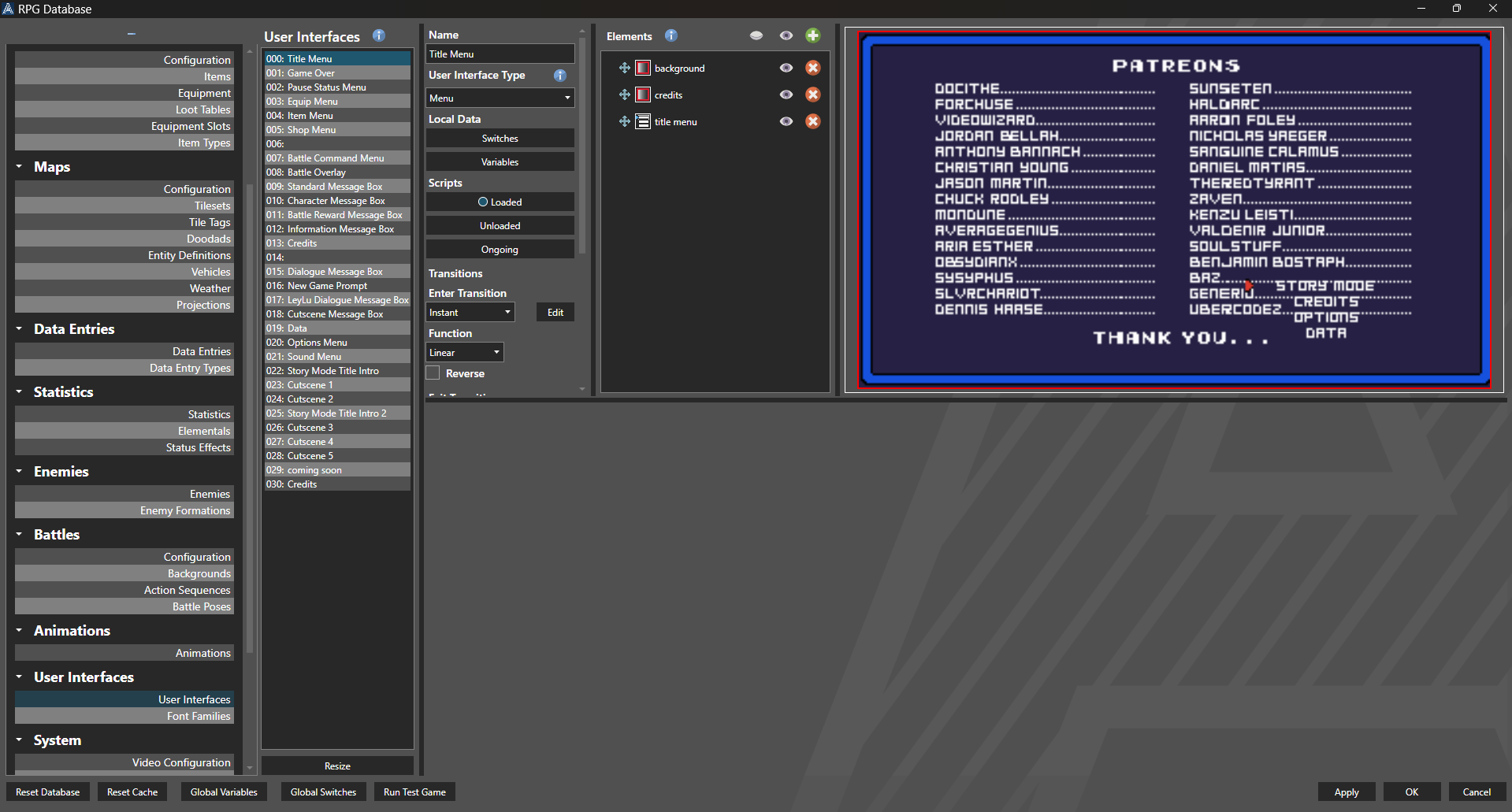Enable the Reverse checkbox
Viewport: 1512px width, 812px height.
[x=433, y=373]
